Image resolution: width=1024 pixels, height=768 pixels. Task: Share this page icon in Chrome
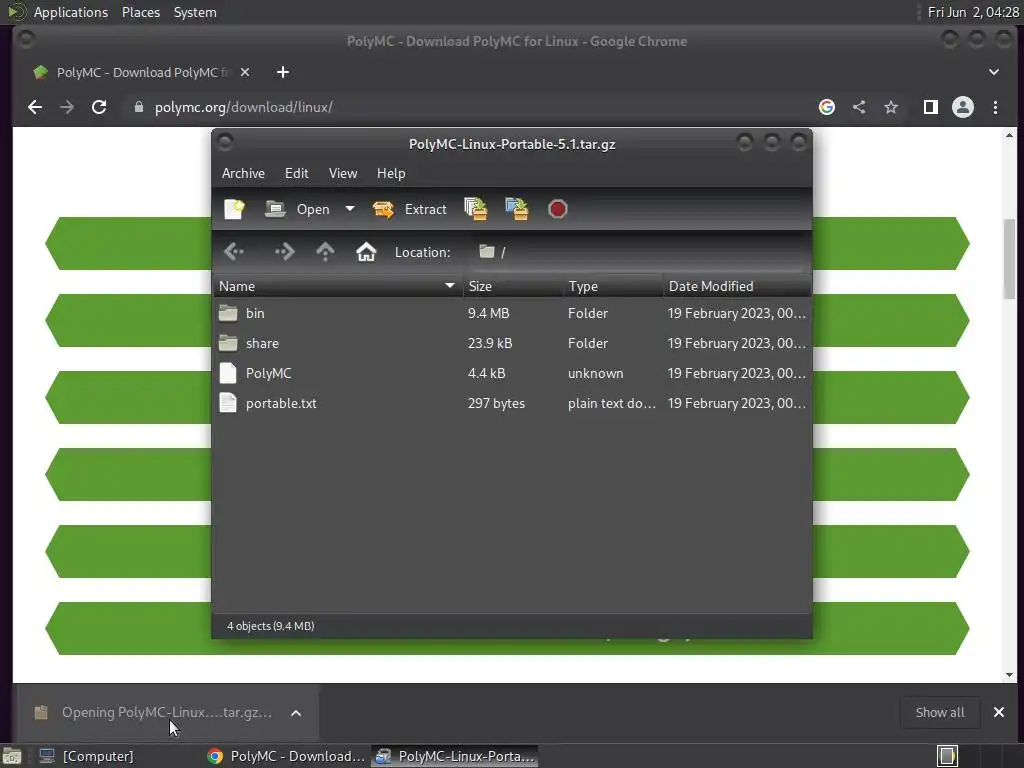pyautogui.click(x=859, y=107)
